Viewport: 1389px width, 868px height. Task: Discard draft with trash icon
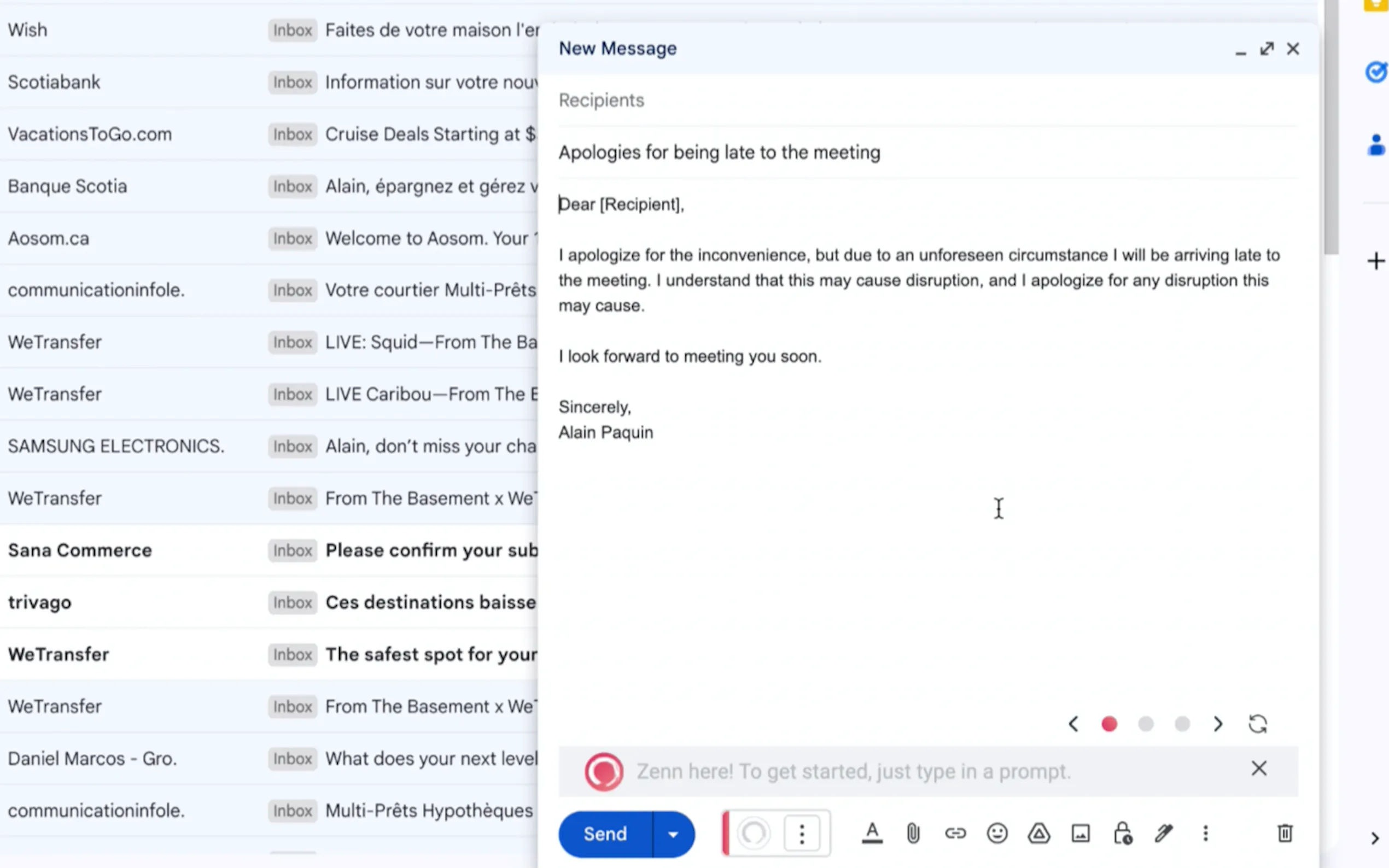pos(1285,833)
